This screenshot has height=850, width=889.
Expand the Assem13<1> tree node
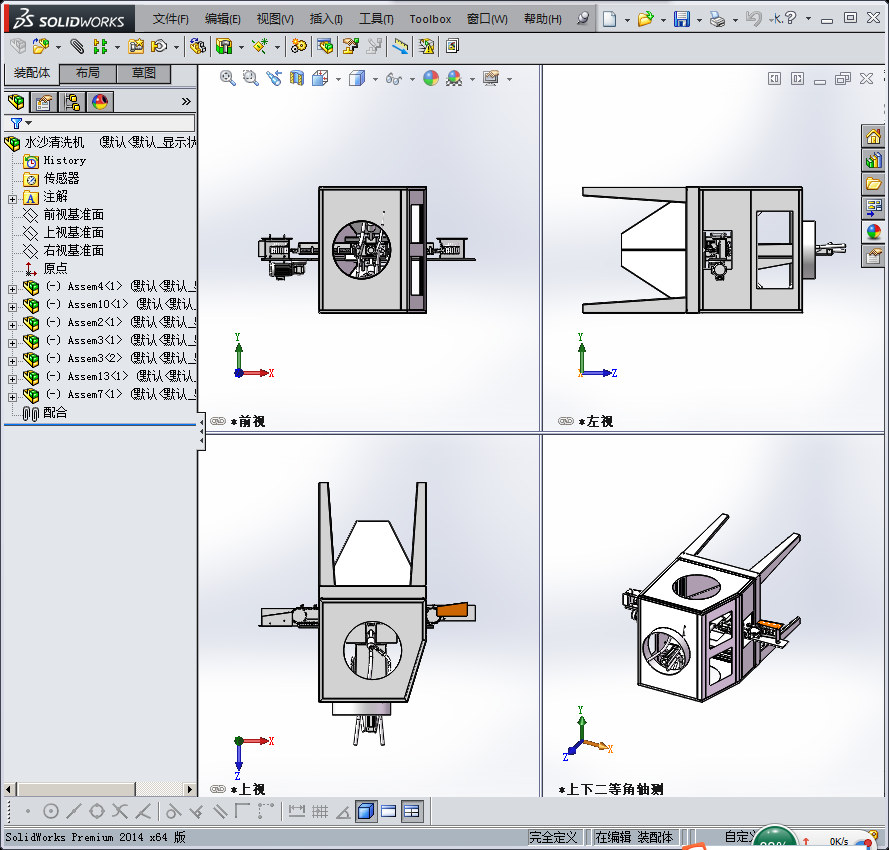(x=12, y=379)
